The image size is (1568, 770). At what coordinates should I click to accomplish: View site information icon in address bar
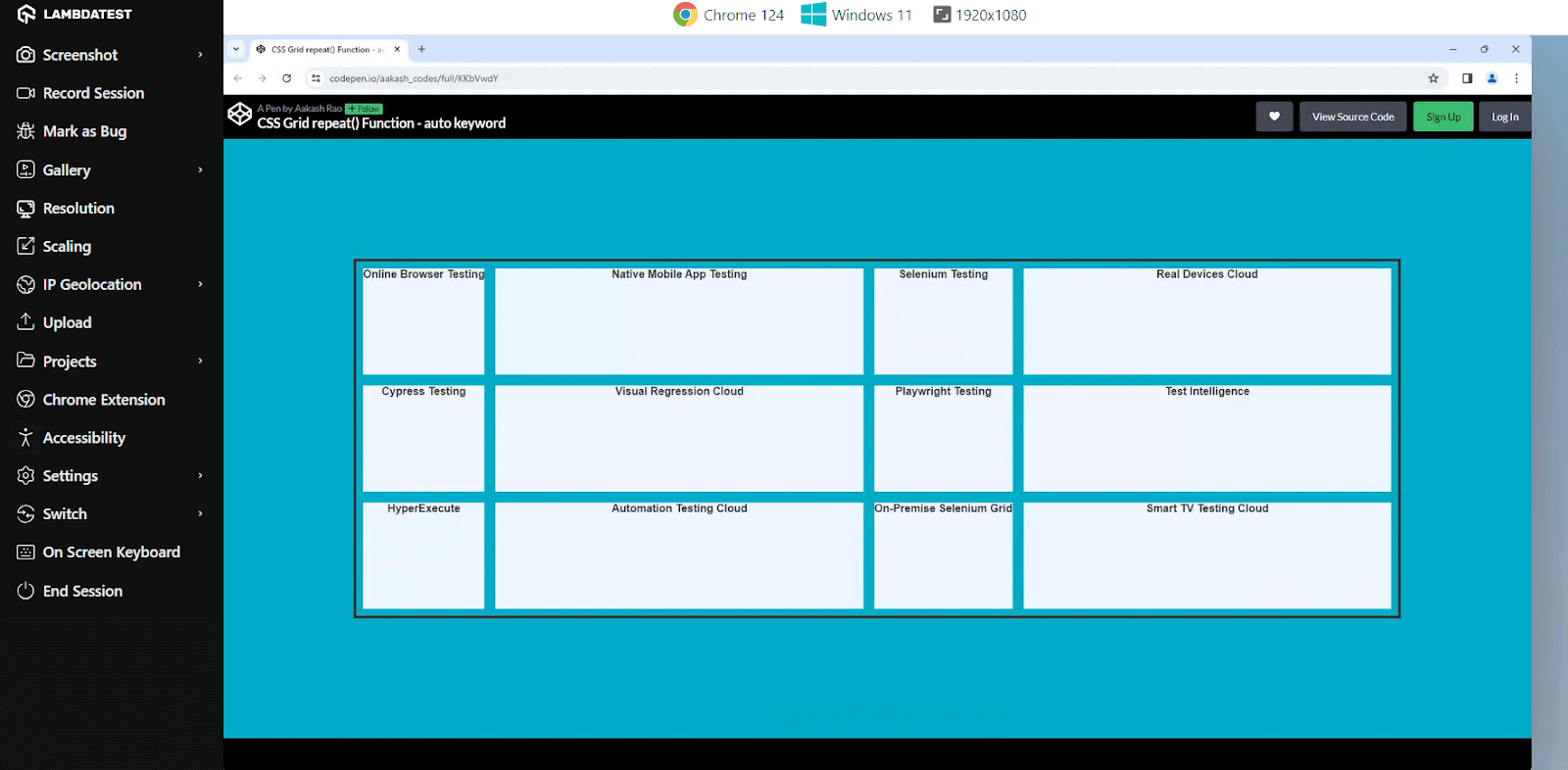316,78
